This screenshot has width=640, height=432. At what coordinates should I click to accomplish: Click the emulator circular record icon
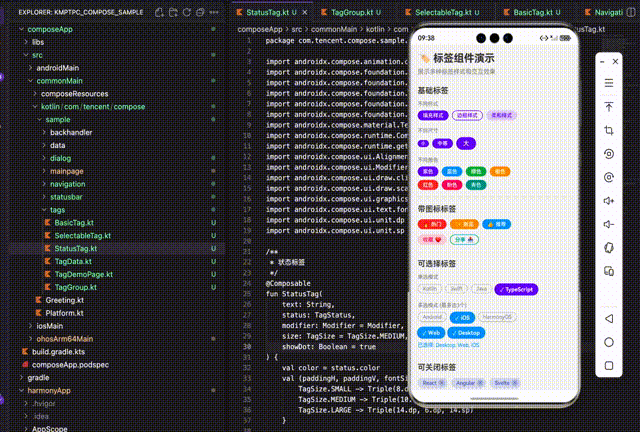[609, 154]
